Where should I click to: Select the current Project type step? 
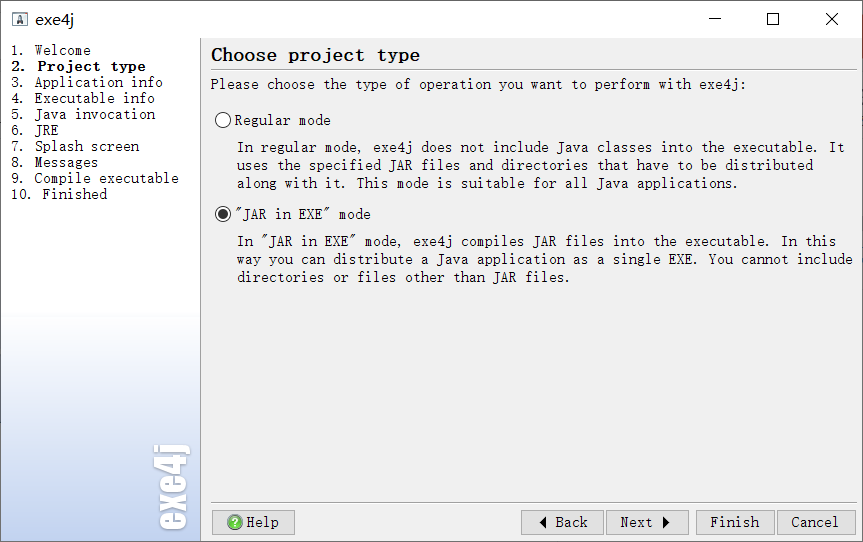click(x=78, y=66)
